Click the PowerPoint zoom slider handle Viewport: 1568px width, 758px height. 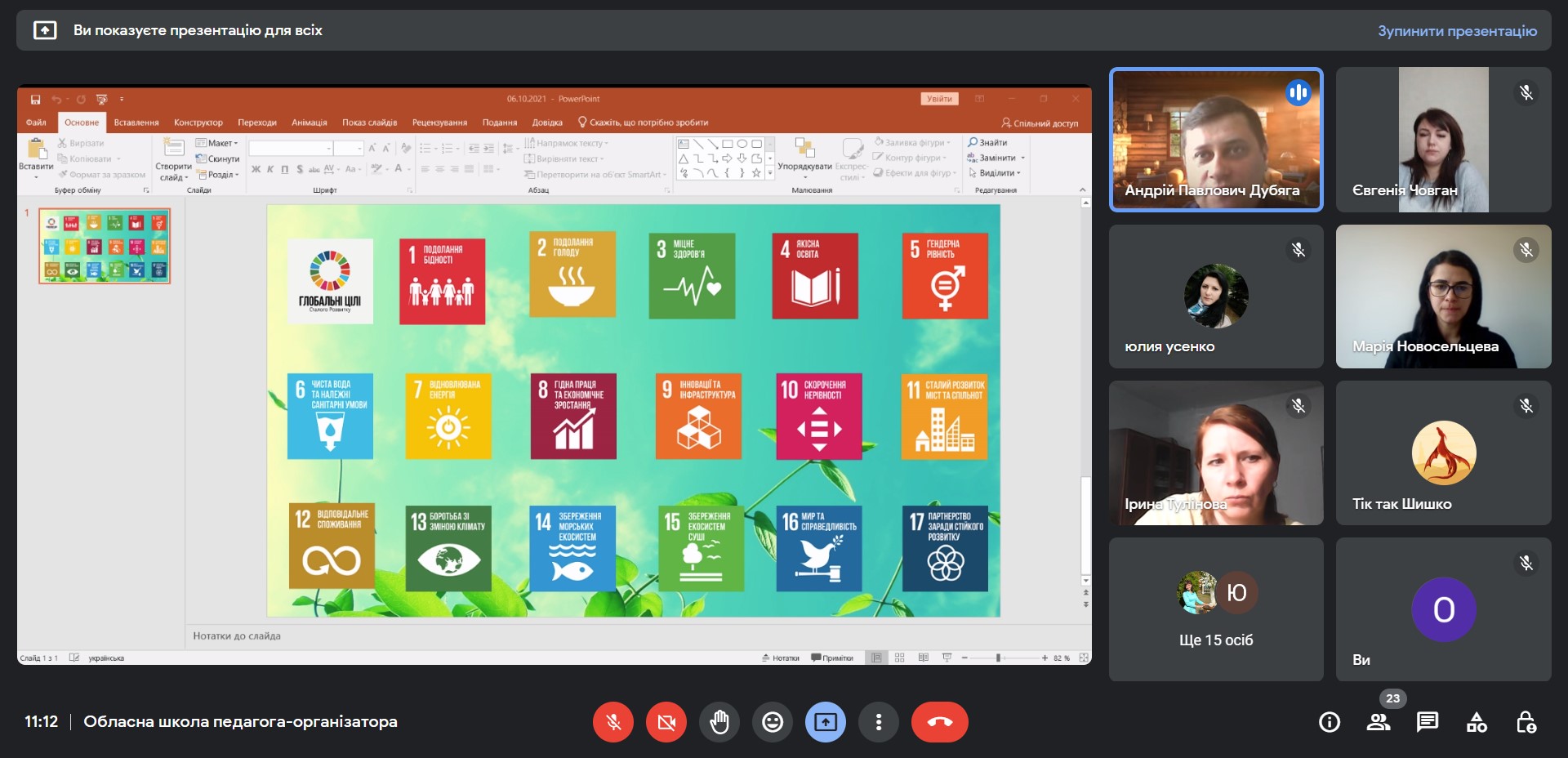(x=998, y=658)
